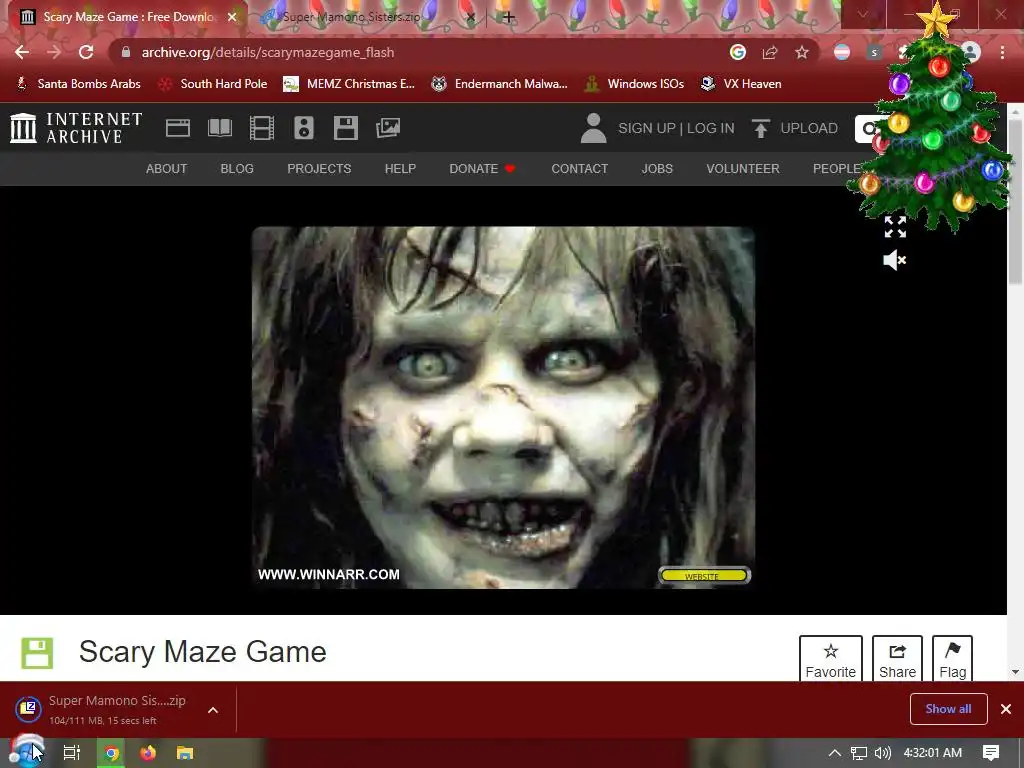This screenshot has width=1024, height=768.
Task: Open the JOBS menu item
Action: pyautogui.click(x=657, y=168)
